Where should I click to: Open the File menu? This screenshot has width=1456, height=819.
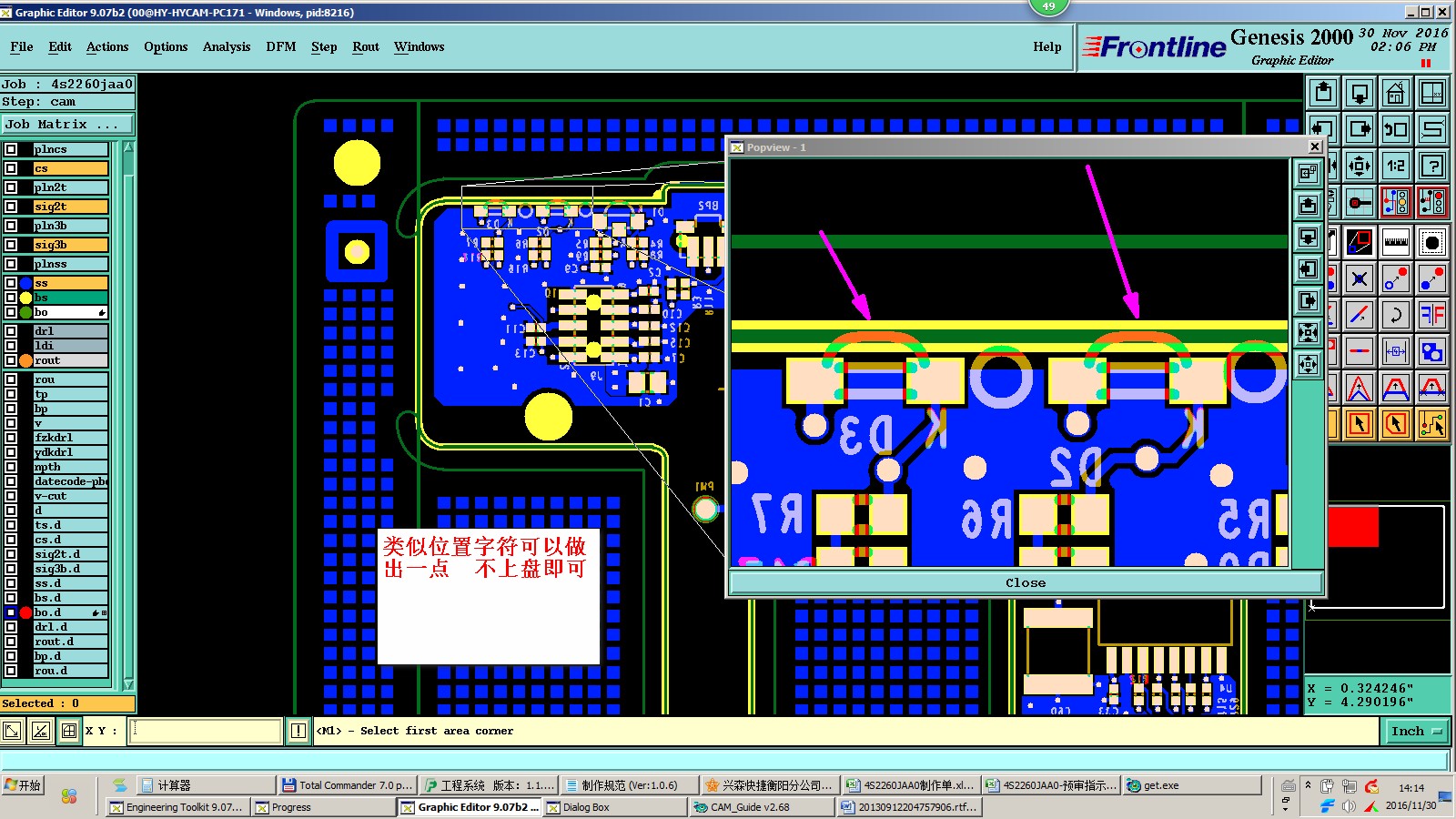coord(22,46)
